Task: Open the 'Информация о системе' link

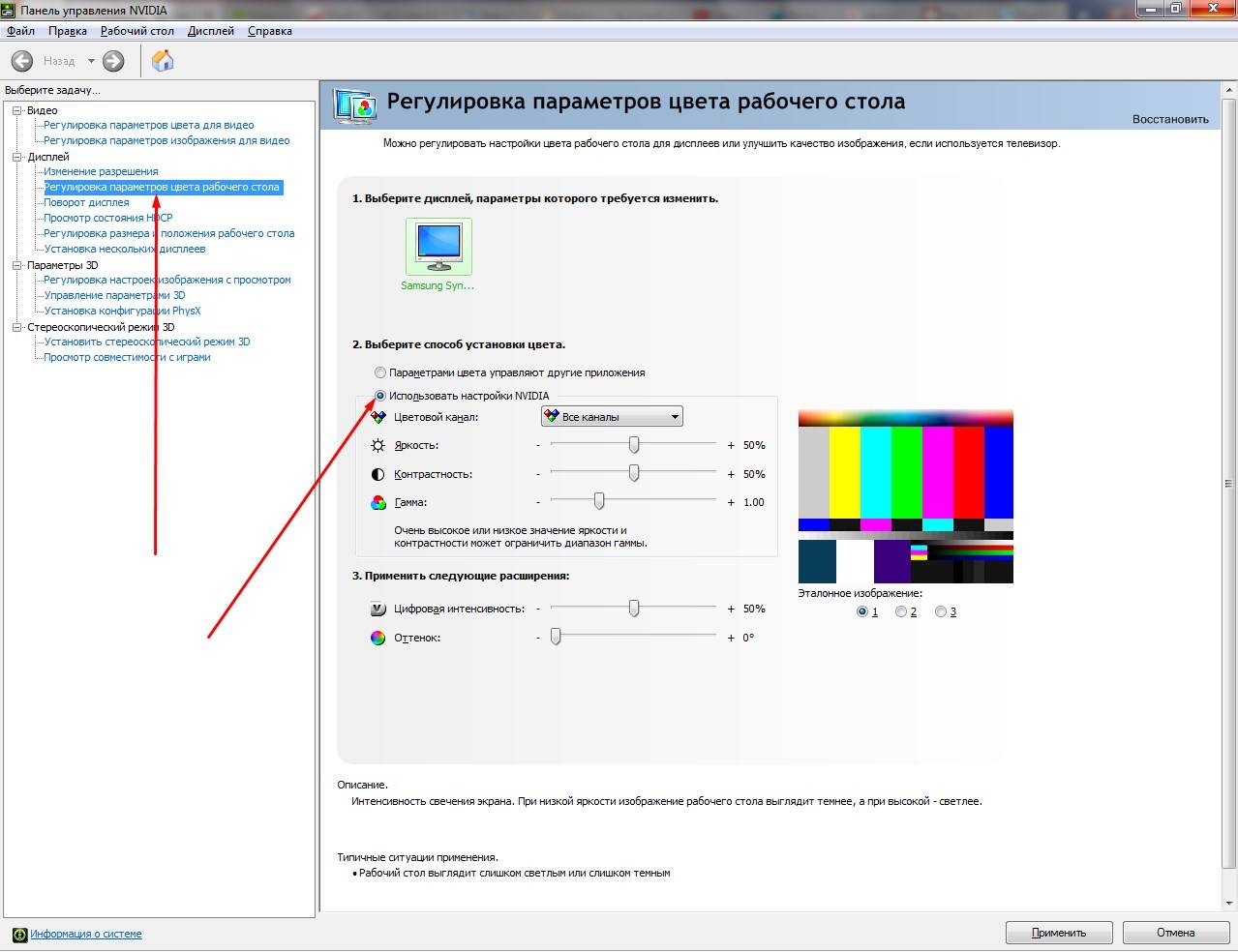Action: point(86,935)
